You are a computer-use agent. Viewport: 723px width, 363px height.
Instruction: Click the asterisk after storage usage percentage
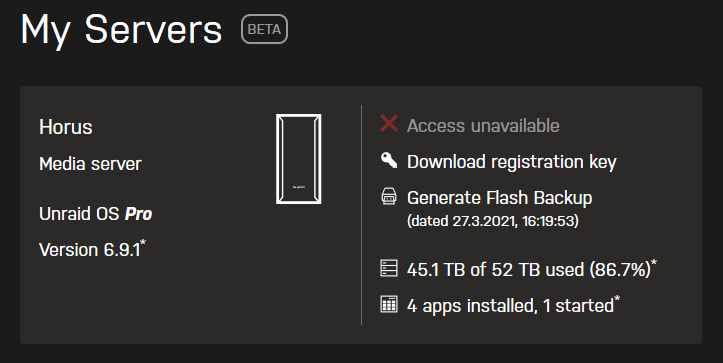pos(654,262)
